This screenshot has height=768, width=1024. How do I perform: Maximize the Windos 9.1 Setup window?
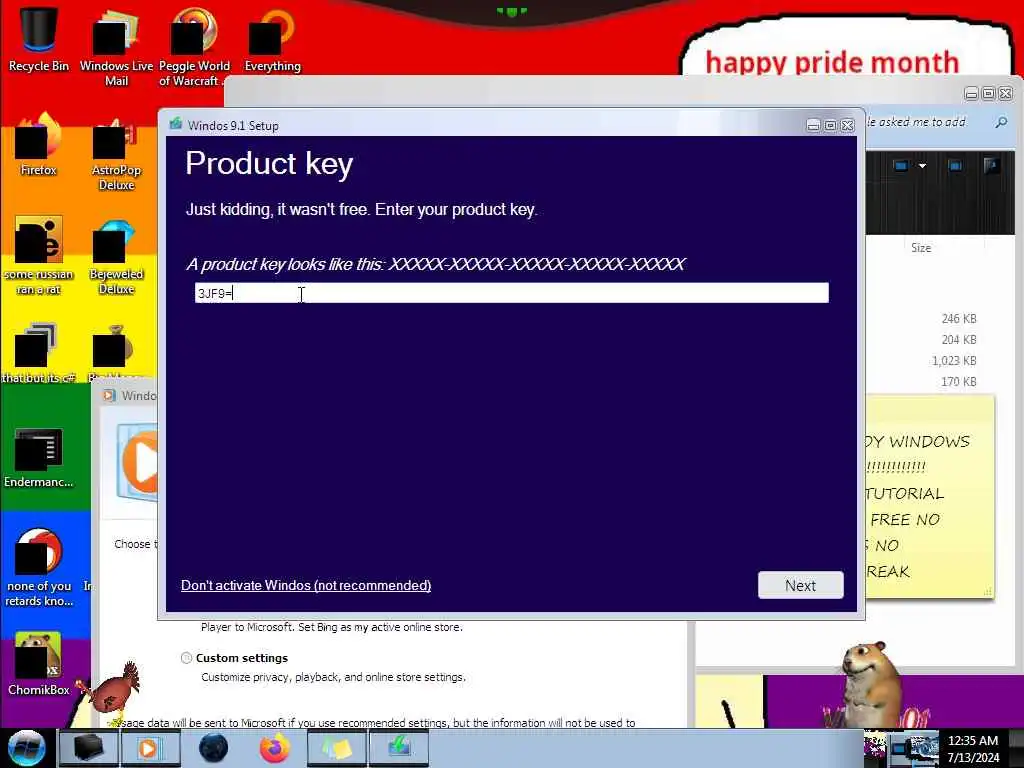click(x=830, y=125)
